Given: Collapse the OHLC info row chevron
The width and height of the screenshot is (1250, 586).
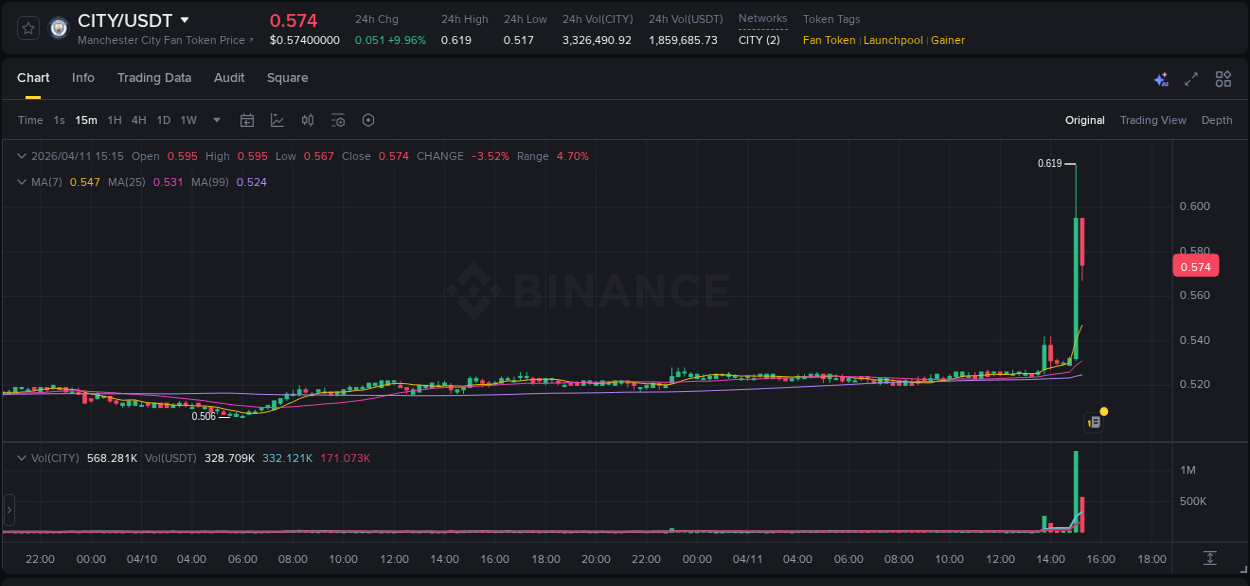Looking at the screenshot, I should point(22,156).
